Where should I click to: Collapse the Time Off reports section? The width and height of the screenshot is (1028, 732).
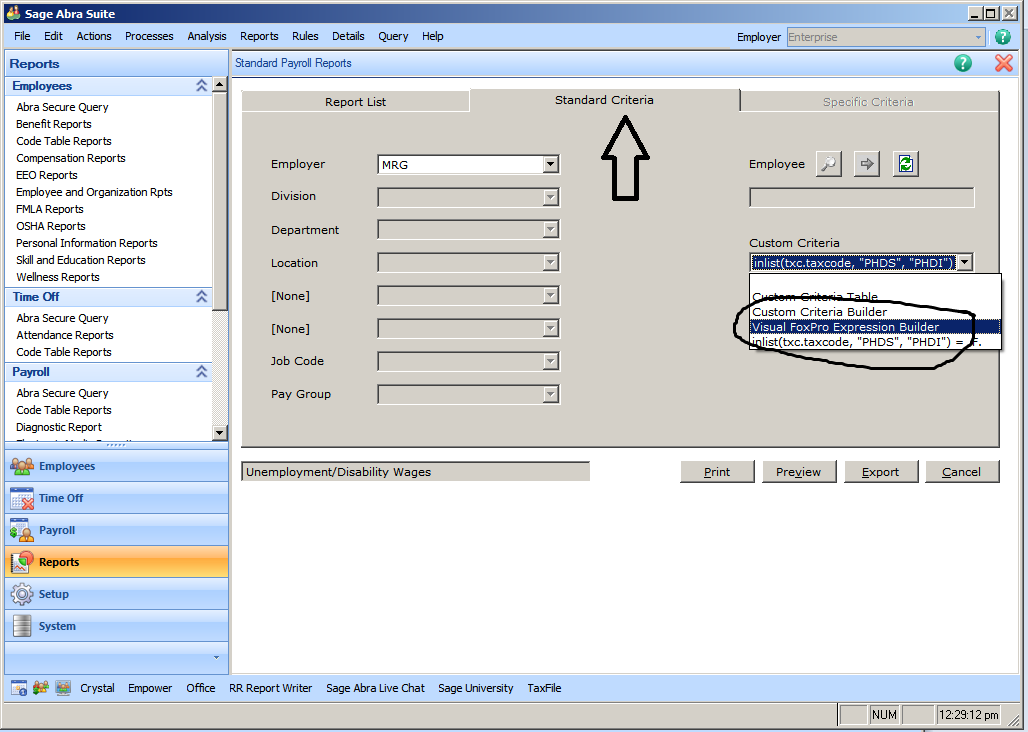pyautogui.click(x=201, y=297)
